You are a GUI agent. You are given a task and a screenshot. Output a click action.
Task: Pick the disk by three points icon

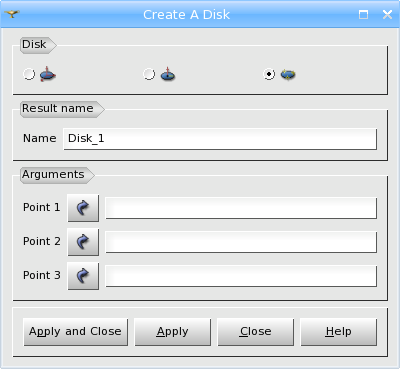pos(288,74)
